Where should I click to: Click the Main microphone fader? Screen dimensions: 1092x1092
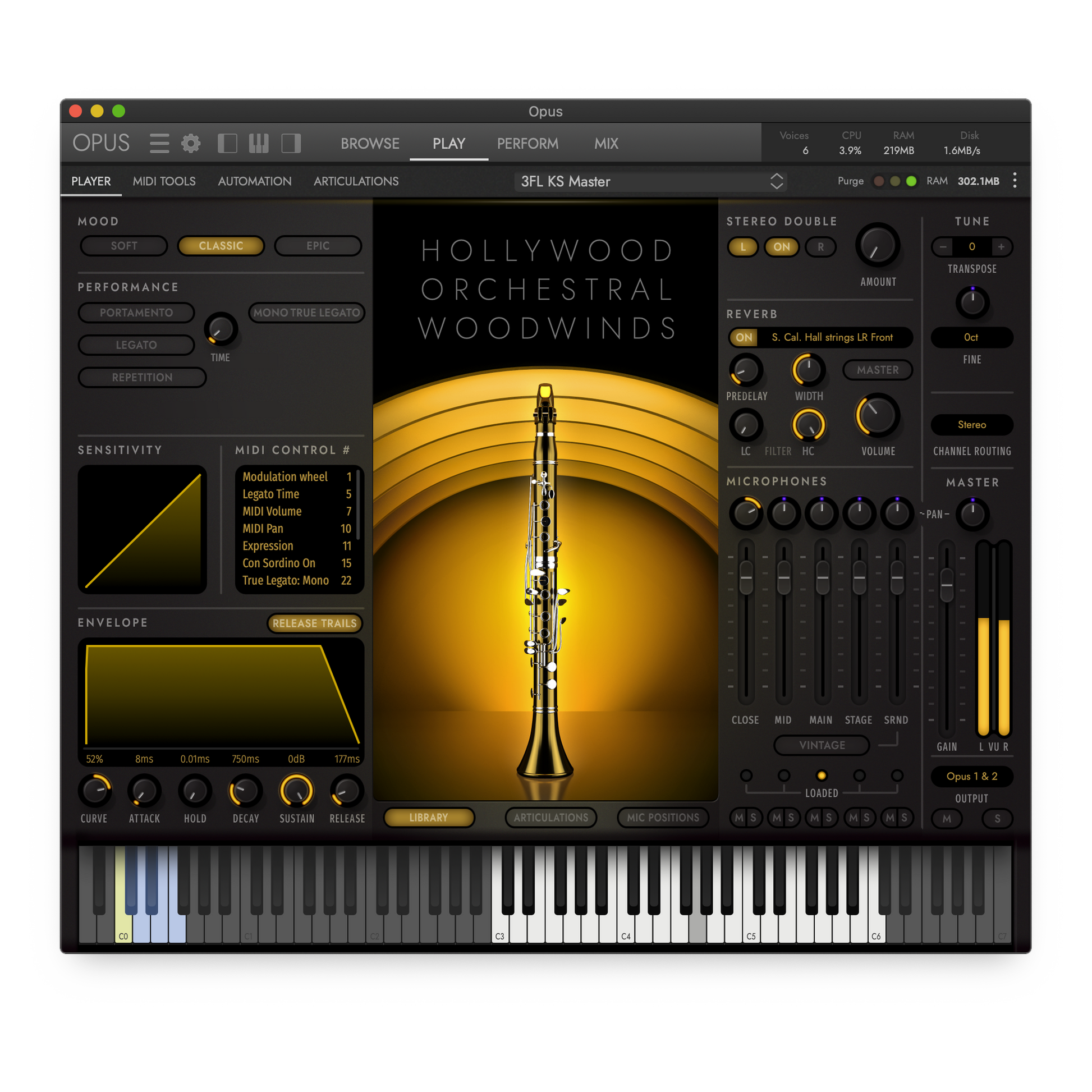(823, 577)
